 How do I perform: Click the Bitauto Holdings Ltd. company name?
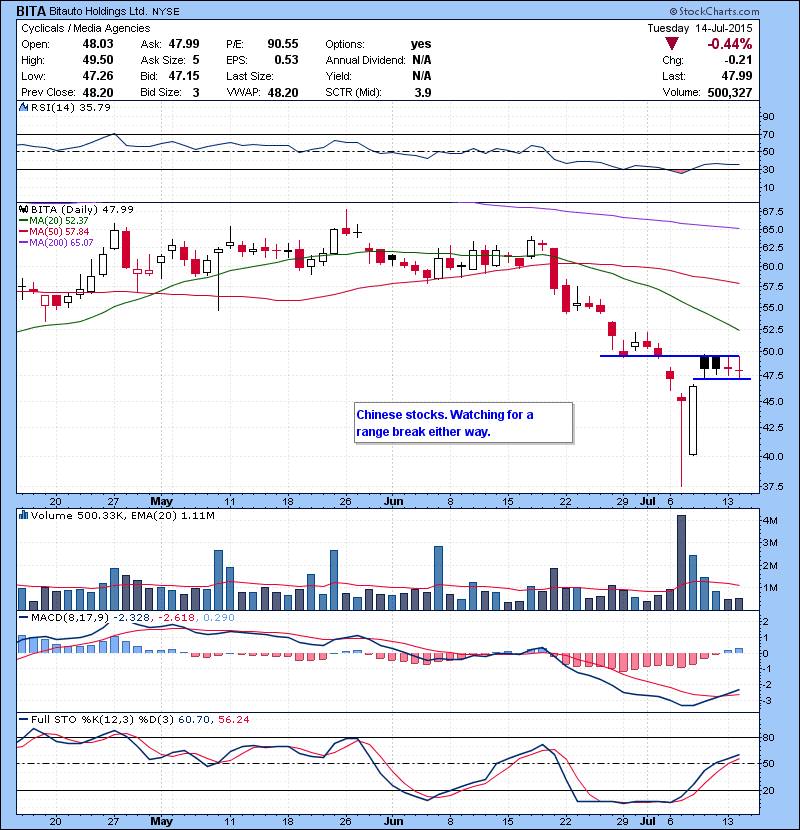point(98,11)
